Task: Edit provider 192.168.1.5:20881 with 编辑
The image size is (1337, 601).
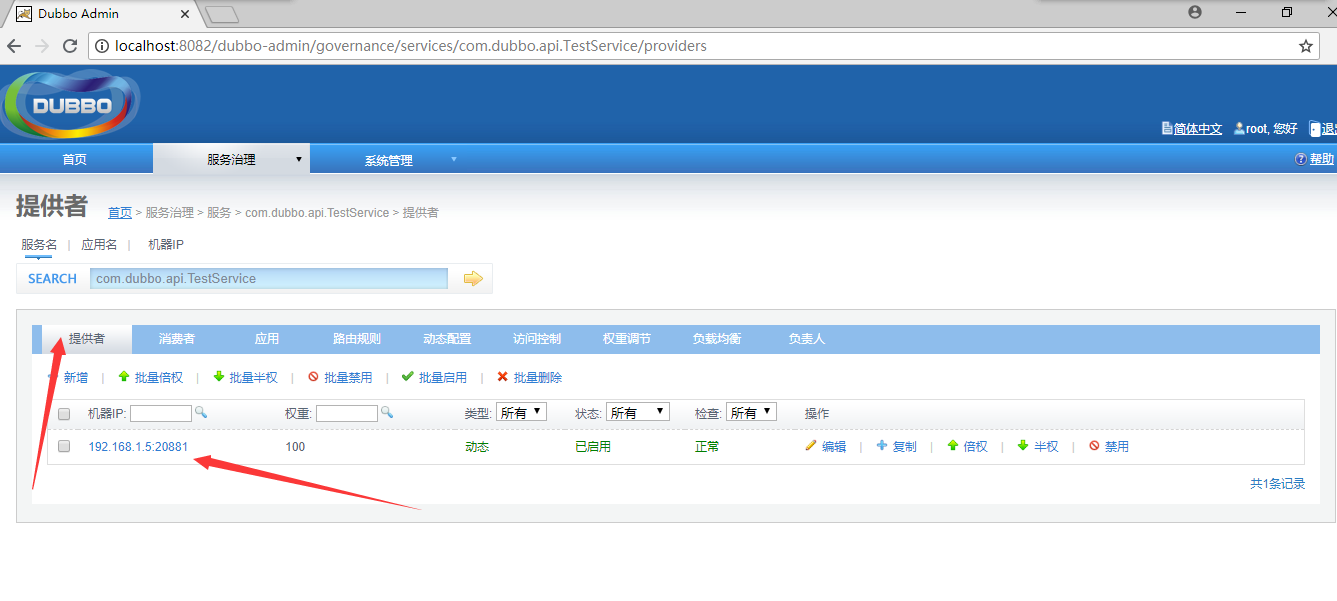Action: [826, 447]
